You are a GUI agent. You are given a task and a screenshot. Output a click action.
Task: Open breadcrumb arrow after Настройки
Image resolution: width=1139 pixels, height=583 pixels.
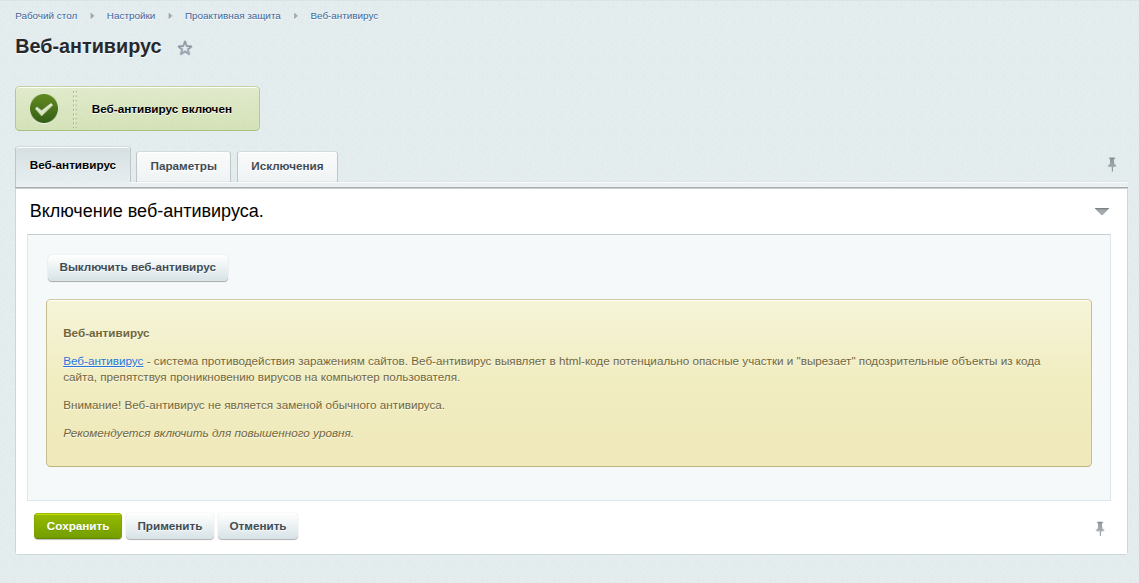[171, 16]
